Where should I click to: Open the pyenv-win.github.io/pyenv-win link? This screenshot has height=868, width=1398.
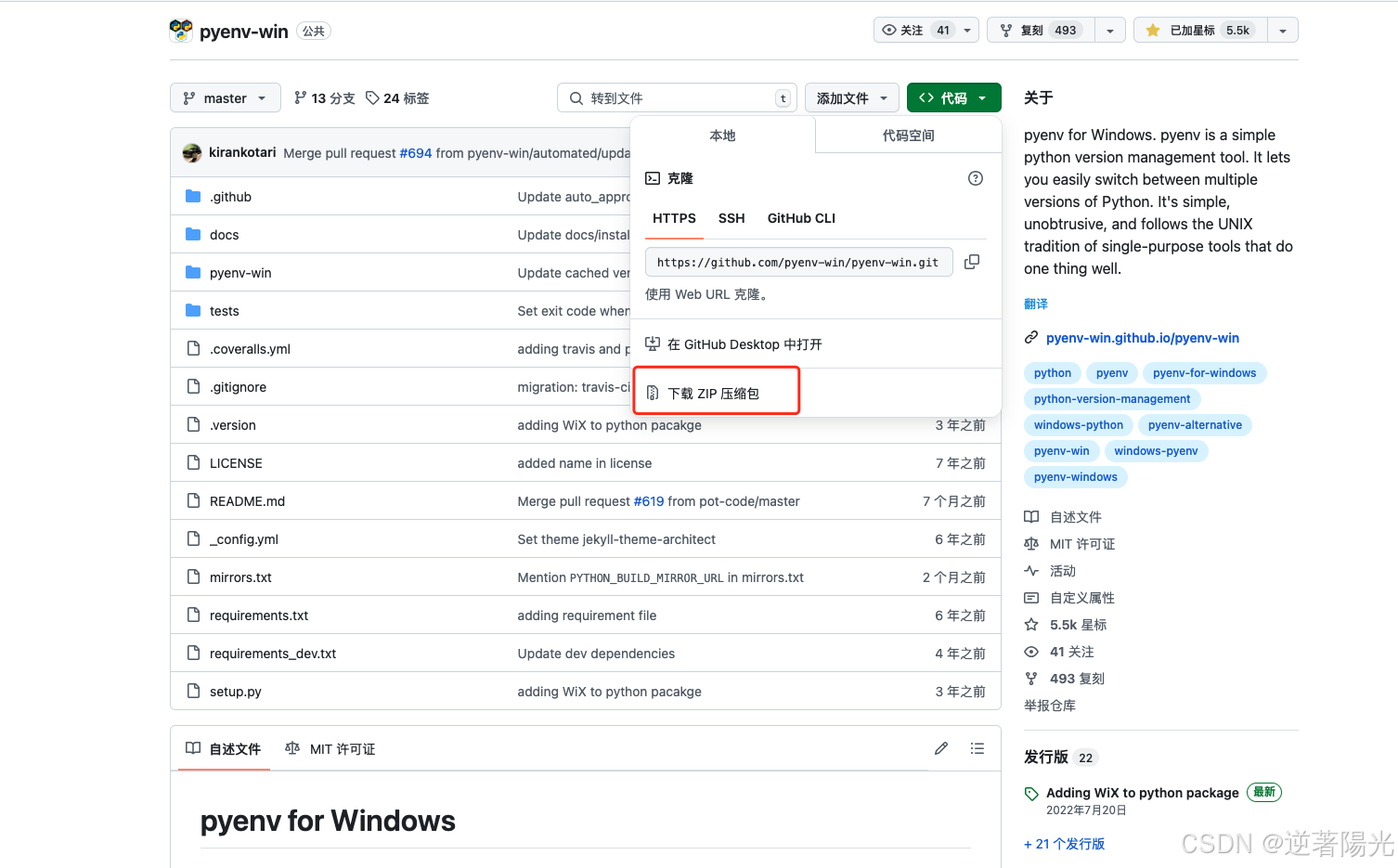(1142, 338)
